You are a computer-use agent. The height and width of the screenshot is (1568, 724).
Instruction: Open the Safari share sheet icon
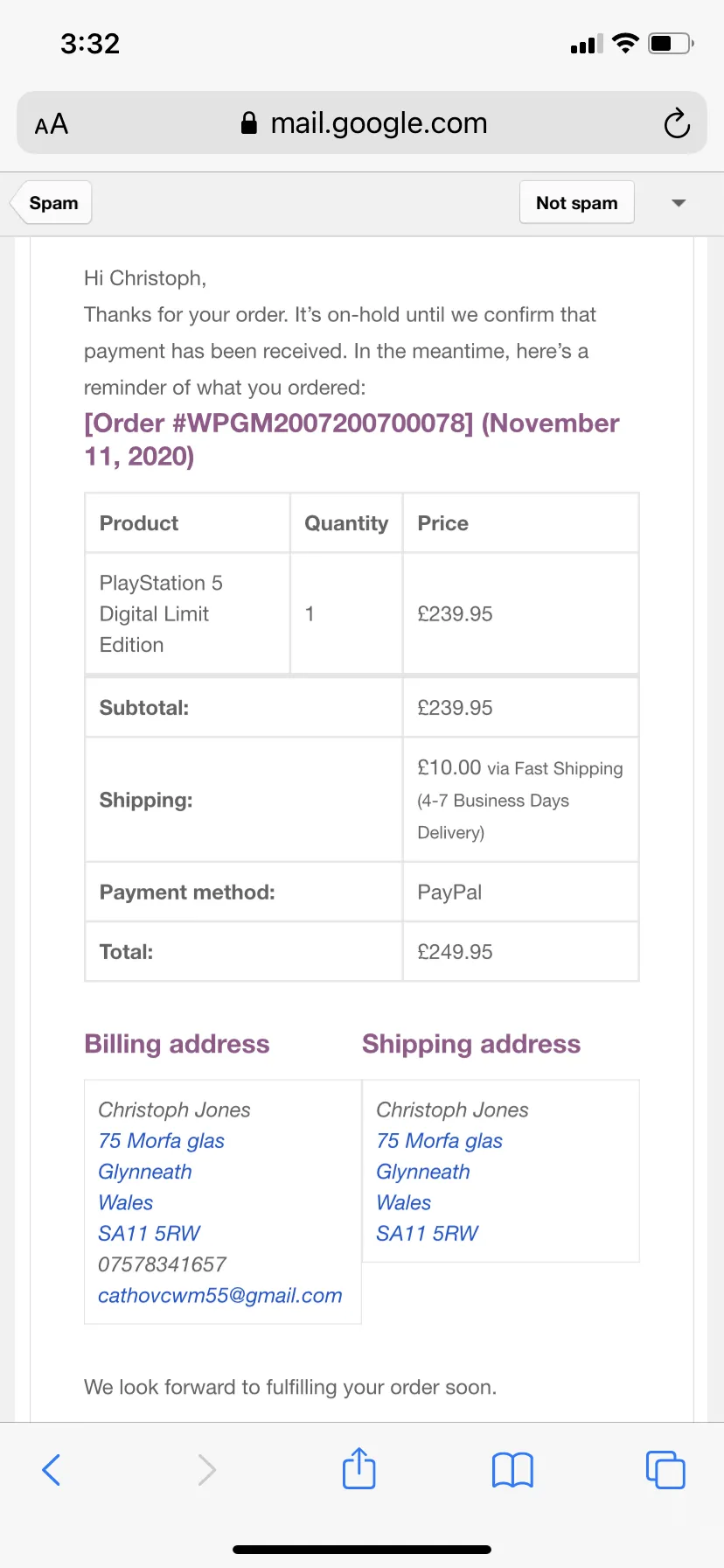point(359,1467)
